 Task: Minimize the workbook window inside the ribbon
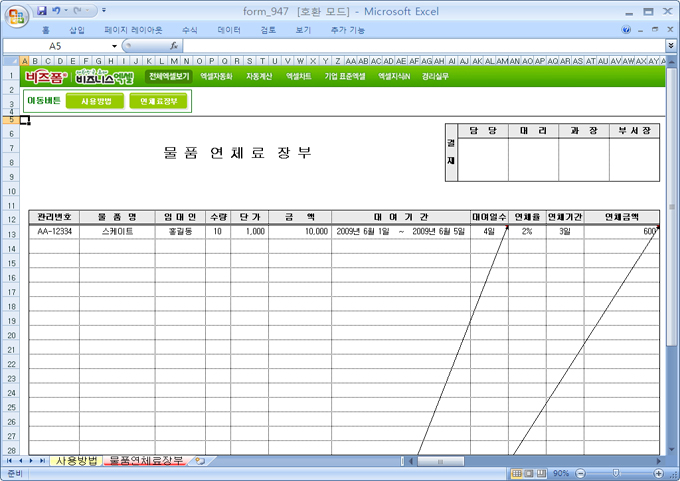641,30
